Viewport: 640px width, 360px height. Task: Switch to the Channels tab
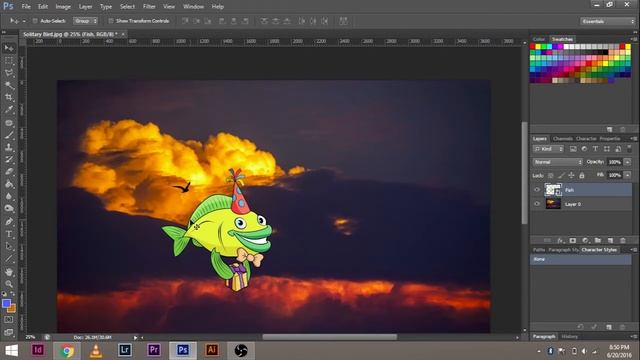[563, 139]
